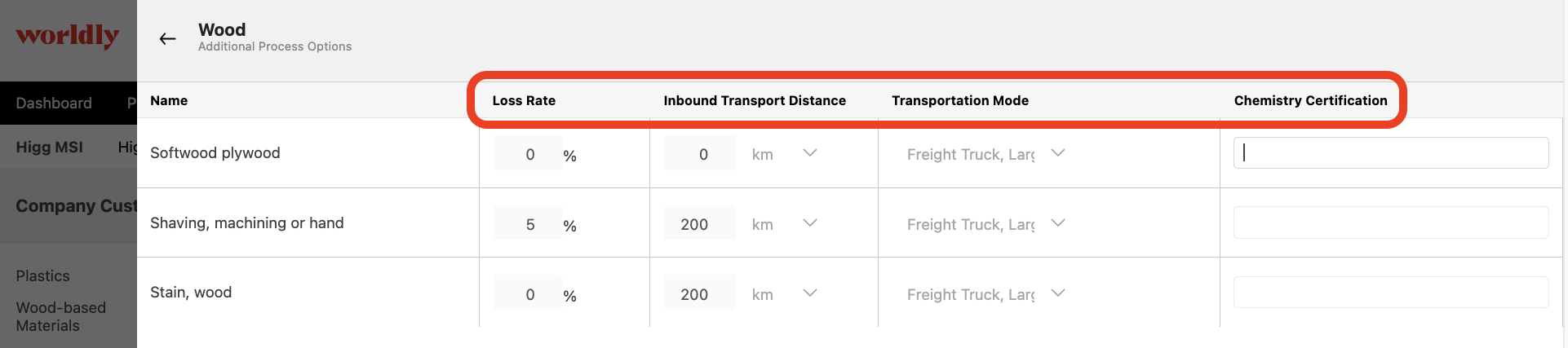Open the Dashboard menu item
This screenshot has width=1568, height=348.
pos(54,104)
